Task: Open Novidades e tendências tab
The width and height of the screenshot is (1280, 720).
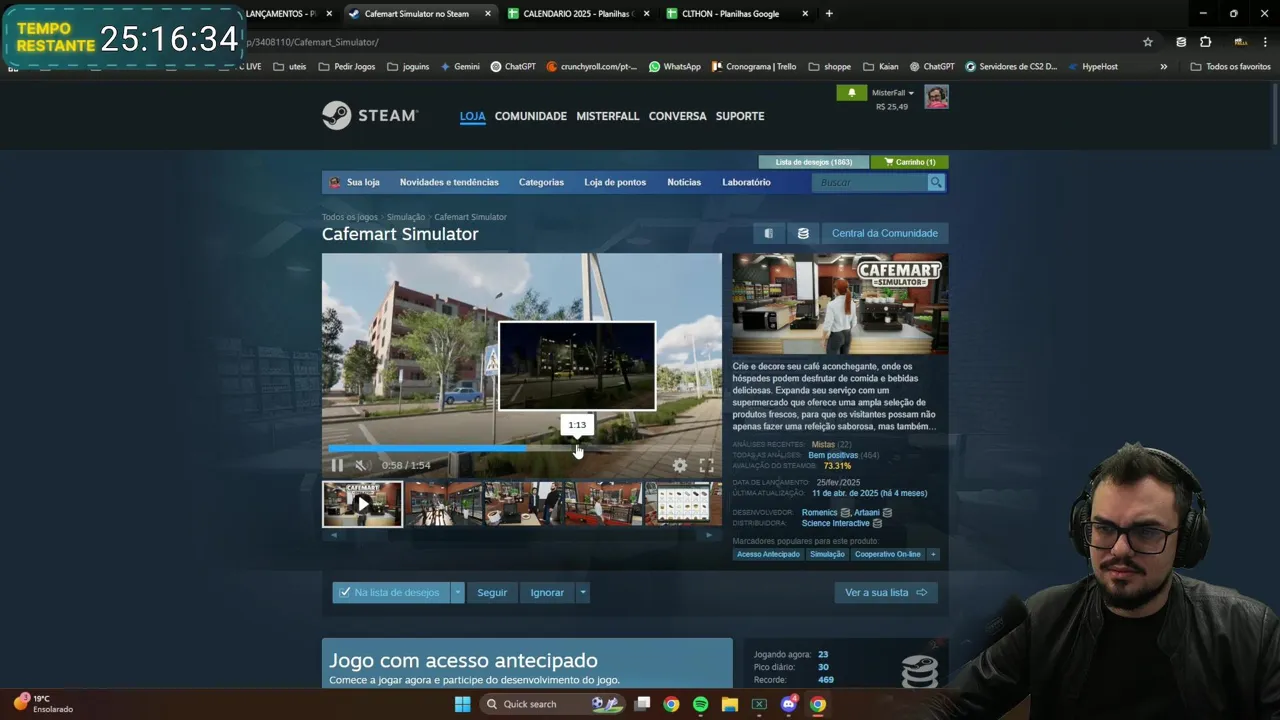Action: 449,182
